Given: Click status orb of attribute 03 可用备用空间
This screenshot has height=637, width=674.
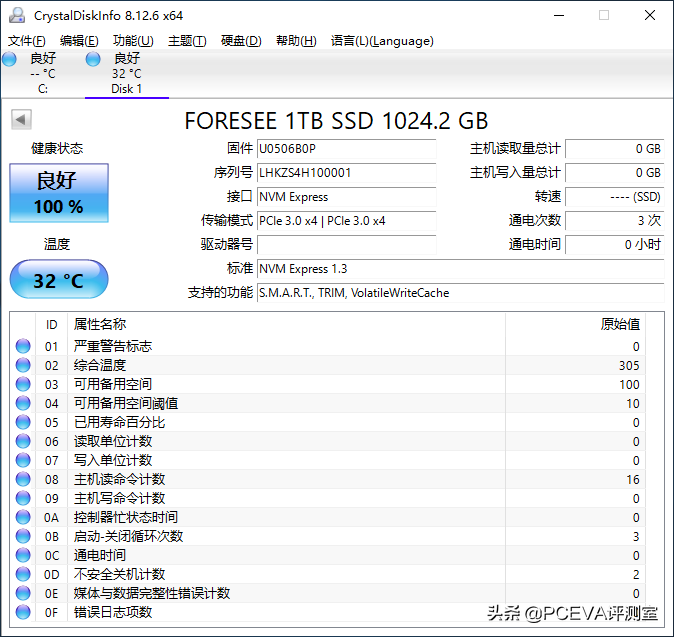Looking at the screenshot, I should 23,384.
